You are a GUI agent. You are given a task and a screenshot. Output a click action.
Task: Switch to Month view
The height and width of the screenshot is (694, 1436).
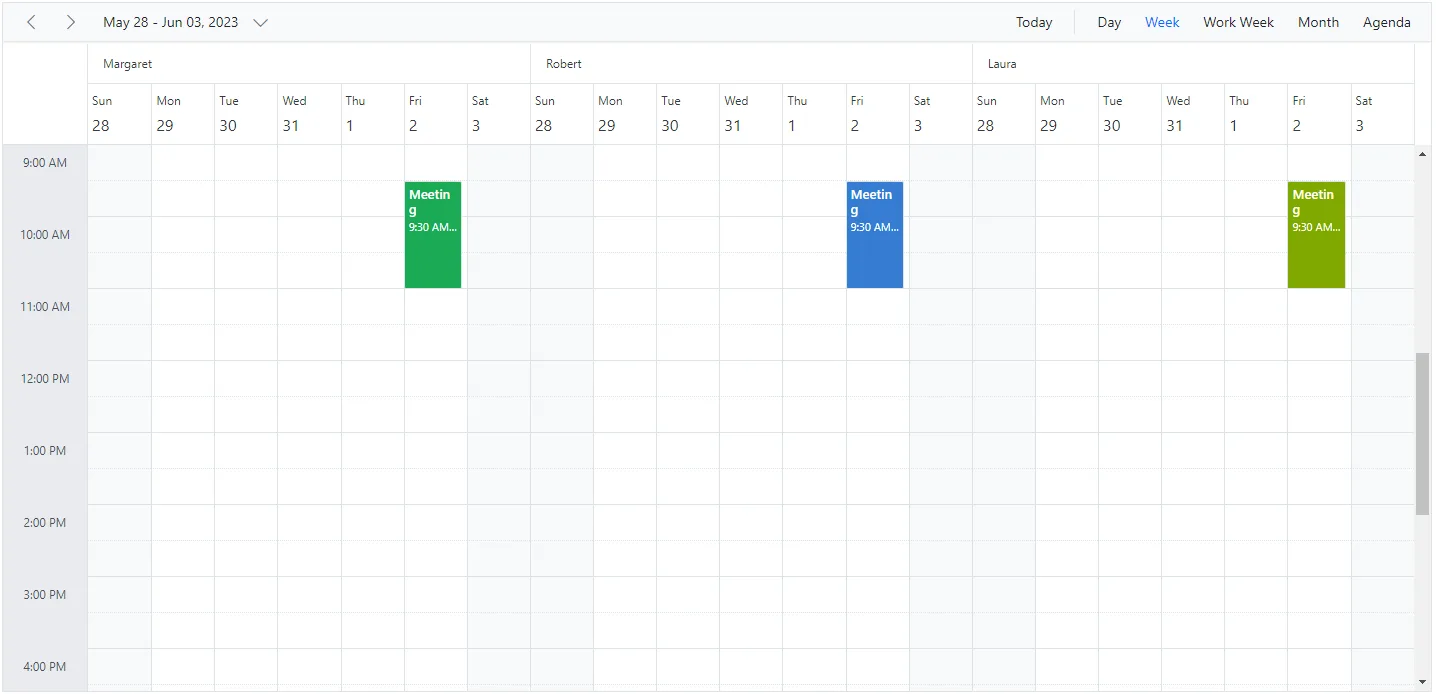tap(1318, 22)
